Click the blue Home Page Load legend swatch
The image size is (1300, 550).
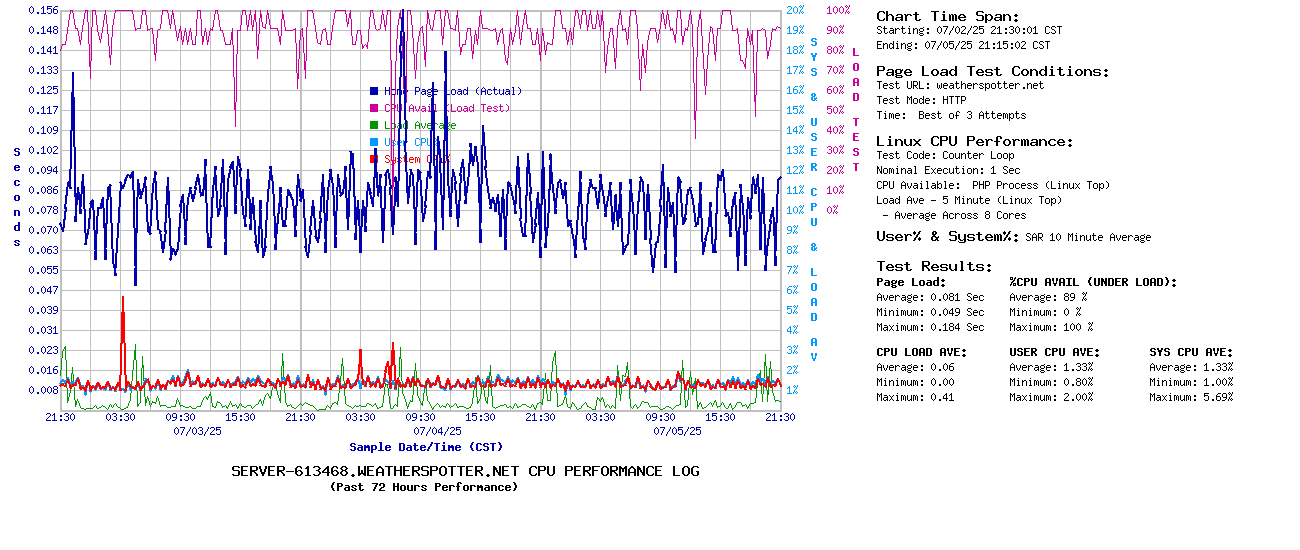pos(374,91)
